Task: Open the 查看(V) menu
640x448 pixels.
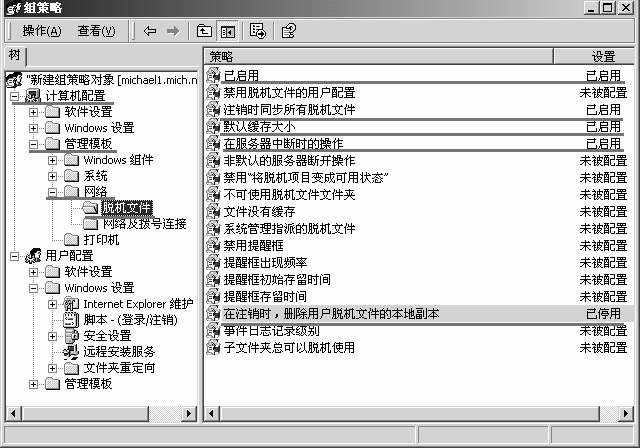Action: (x=96, y=31)
